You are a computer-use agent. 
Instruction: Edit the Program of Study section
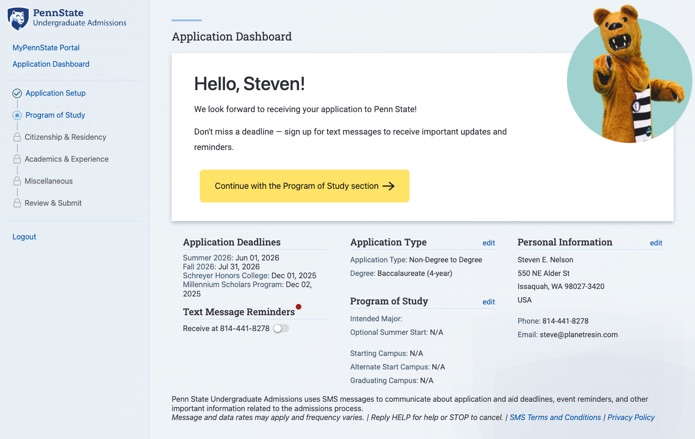click(x=488, y=302)
